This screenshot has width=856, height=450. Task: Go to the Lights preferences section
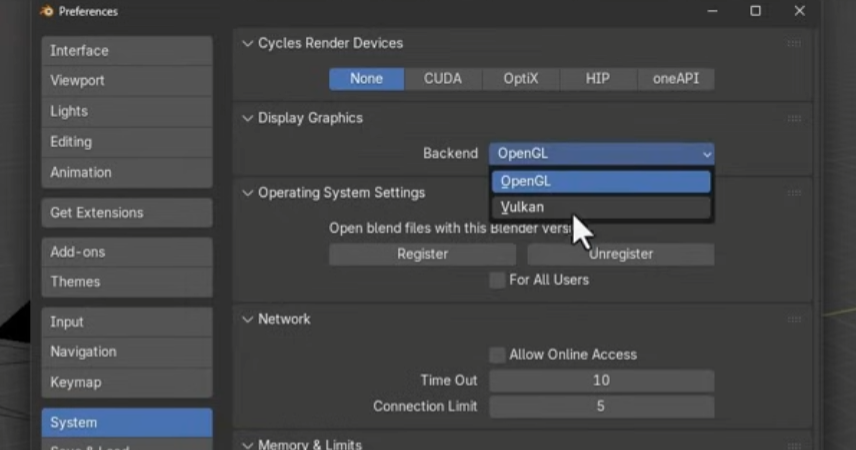[127, 111]
